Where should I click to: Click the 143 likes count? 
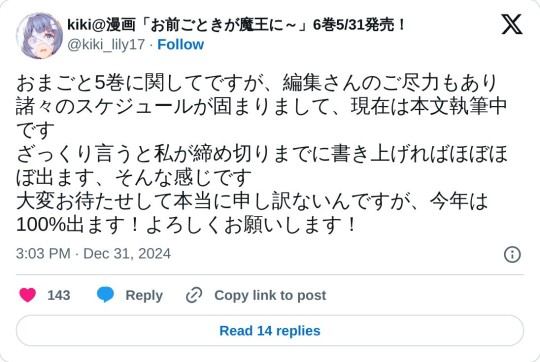[x=59, y=295]
